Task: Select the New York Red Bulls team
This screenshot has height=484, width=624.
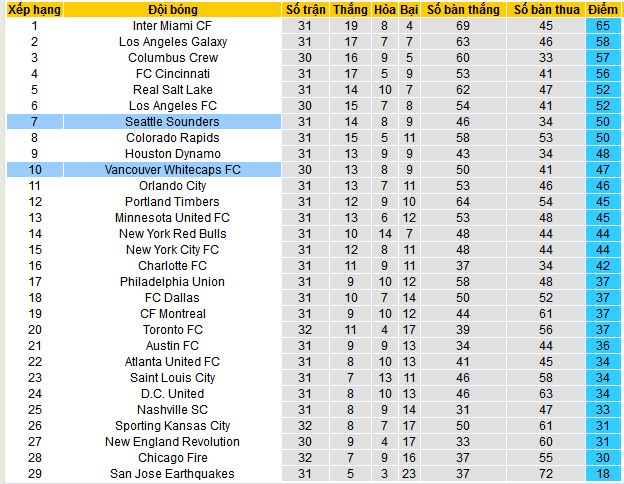Action: pyautogui.click(x=172, y=233)
